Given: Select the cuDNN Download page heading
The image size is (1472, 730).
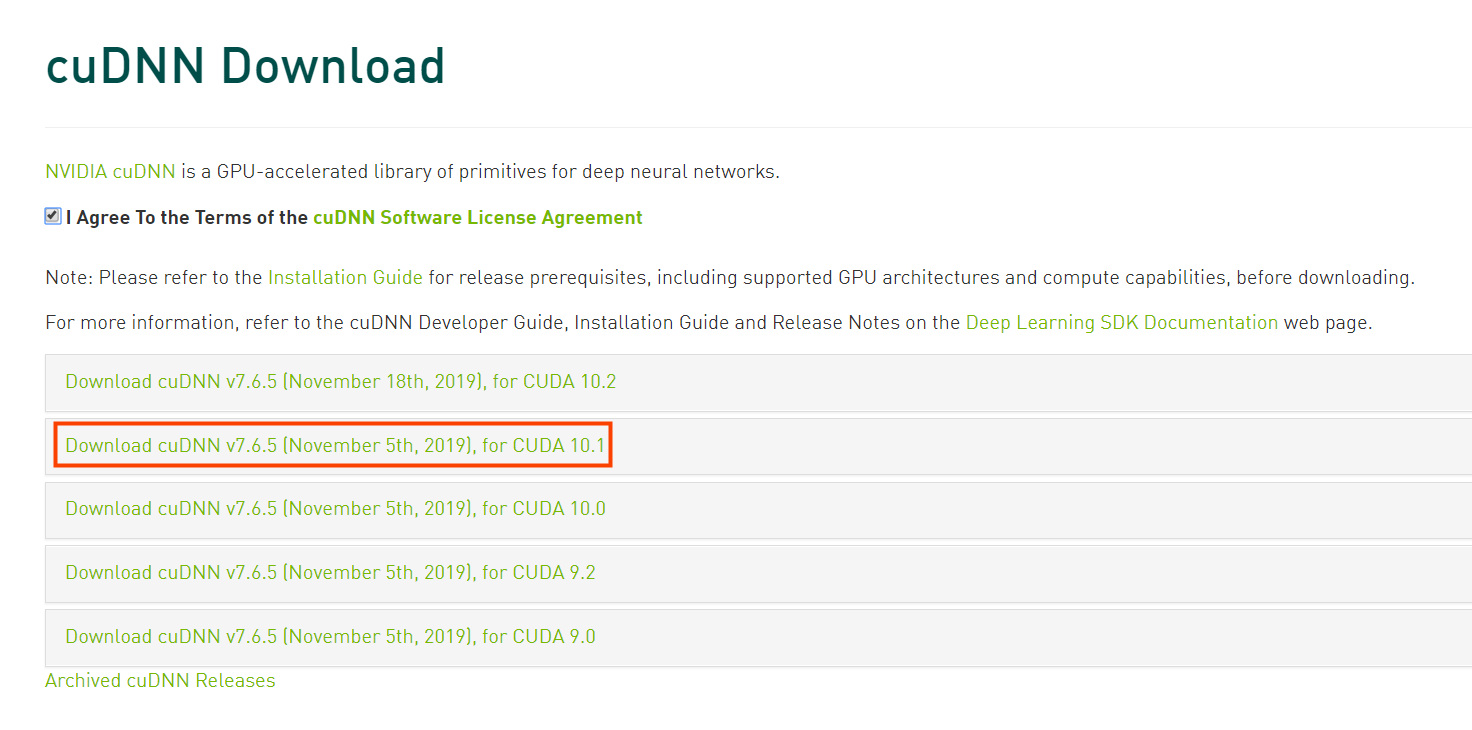Looking at the screenshot, I should coord(245,65).
